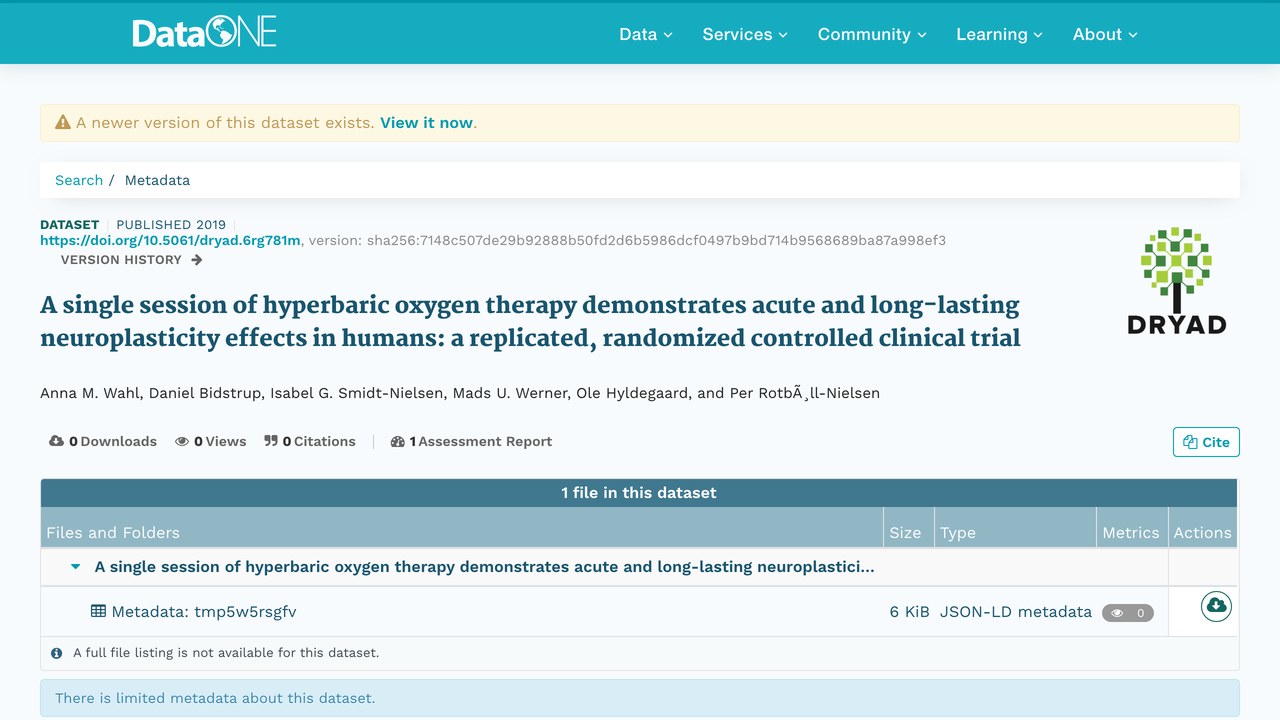This screenshot has width=1280, height=720.
Task: Go to the Search breadcrumb link
Action: coord(79,180)
